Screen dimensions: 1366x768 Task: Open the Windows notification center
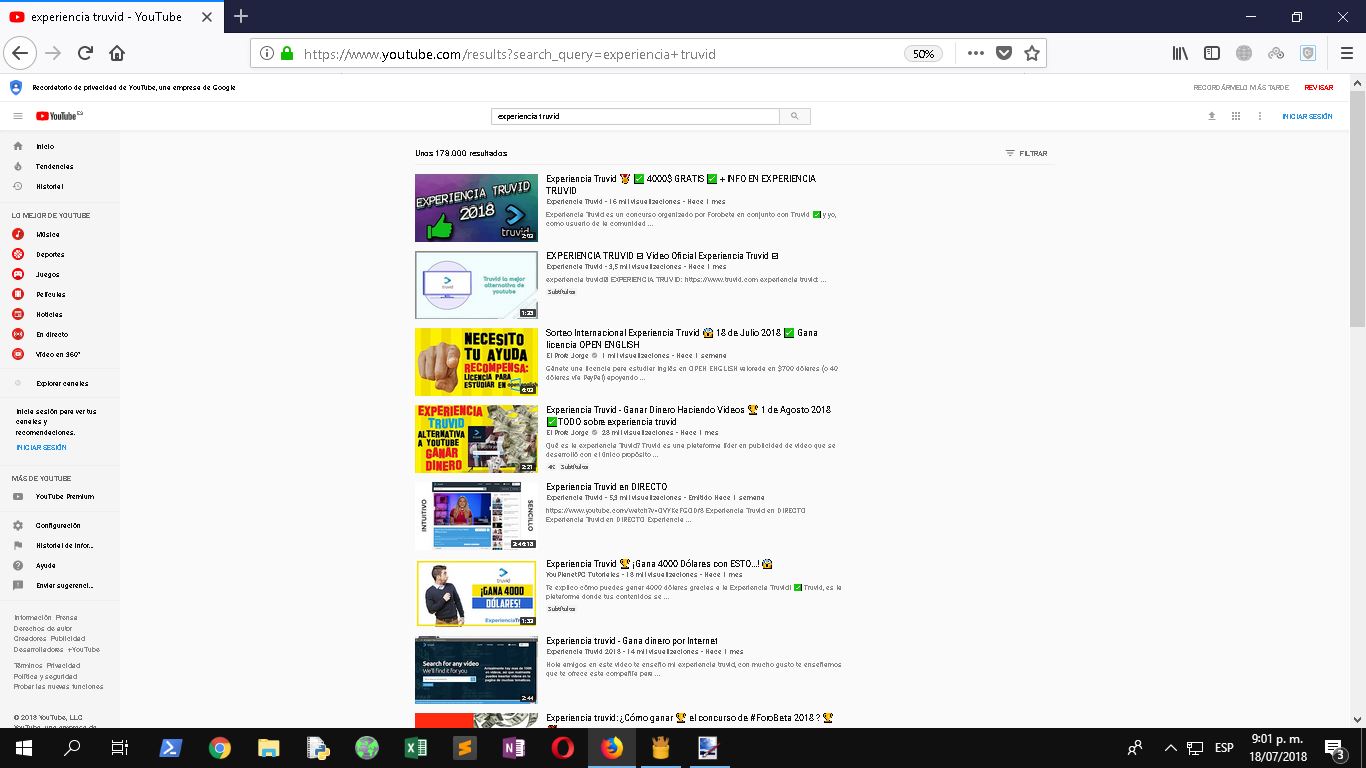click(x=1334, y=748)
